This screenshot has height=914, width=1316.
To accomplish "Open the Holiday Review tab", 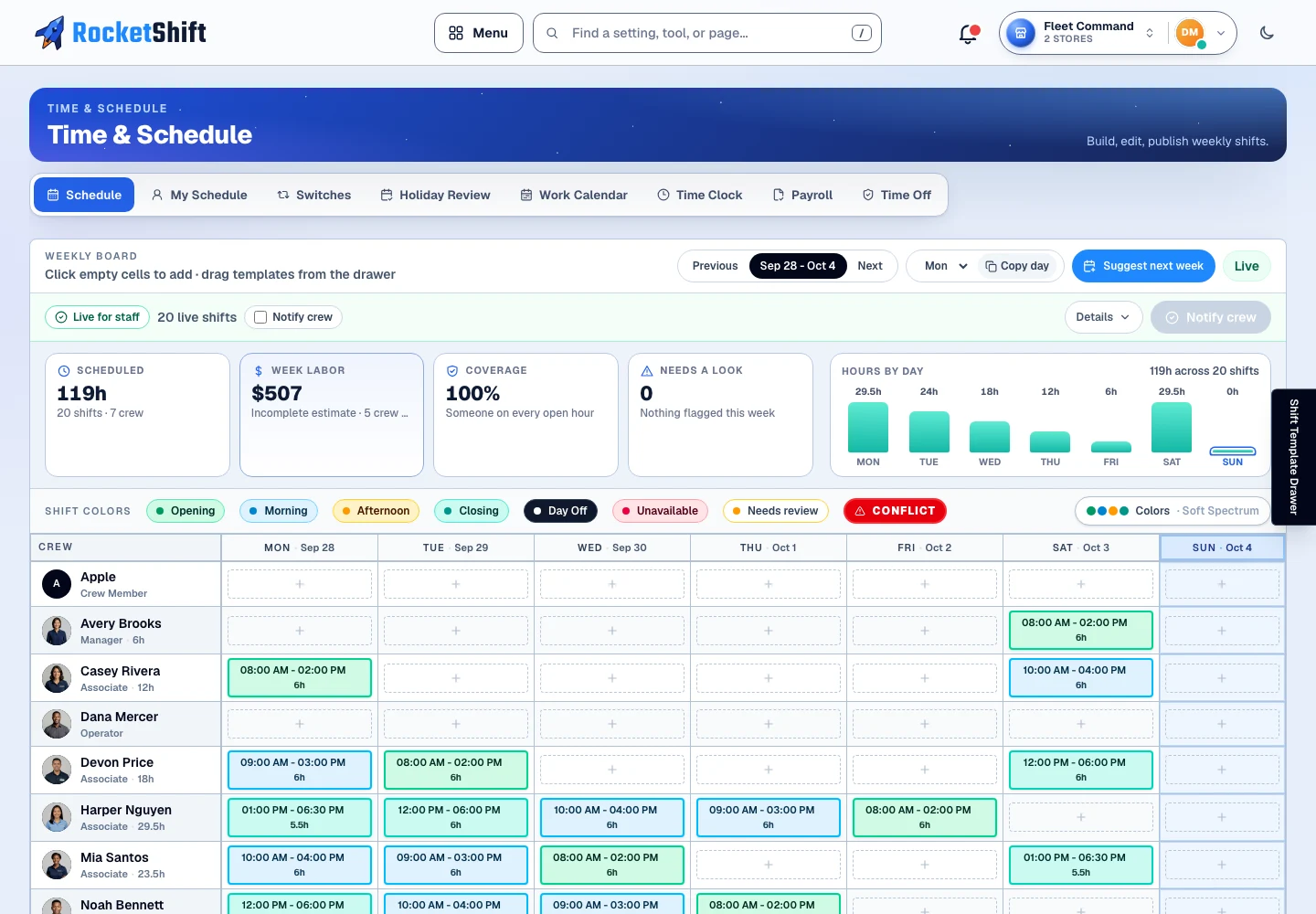I will [x=435, y=195].
